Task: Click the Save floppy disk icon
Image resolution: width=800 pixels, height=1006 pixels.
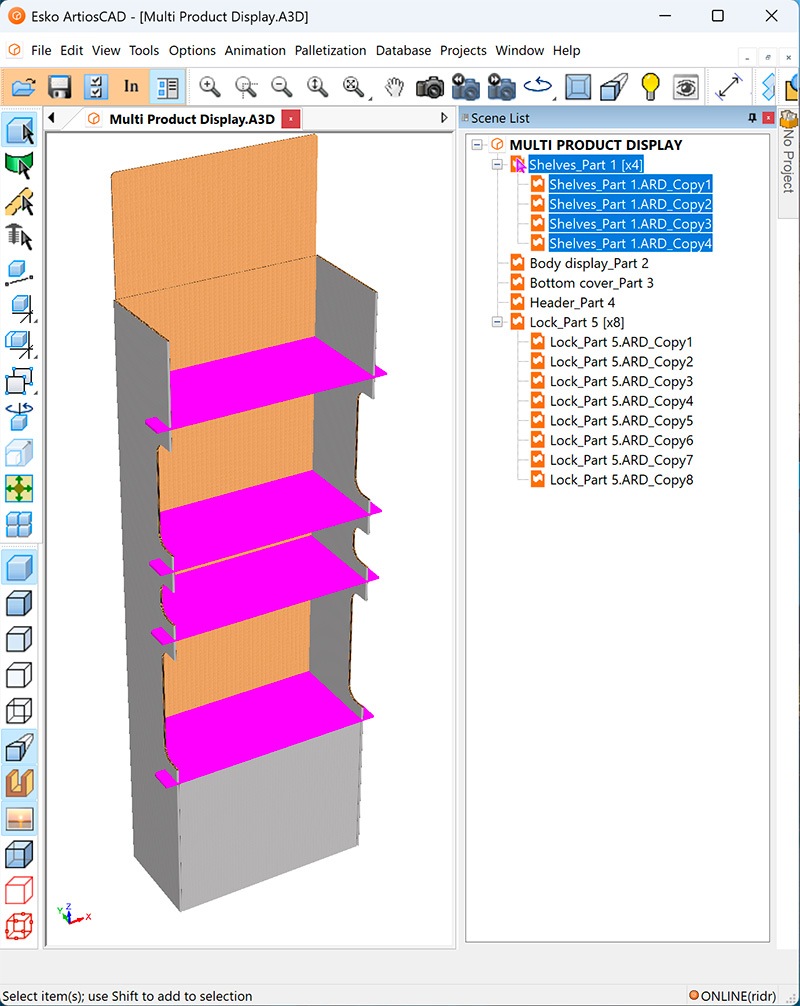Action: coord(60,87)
